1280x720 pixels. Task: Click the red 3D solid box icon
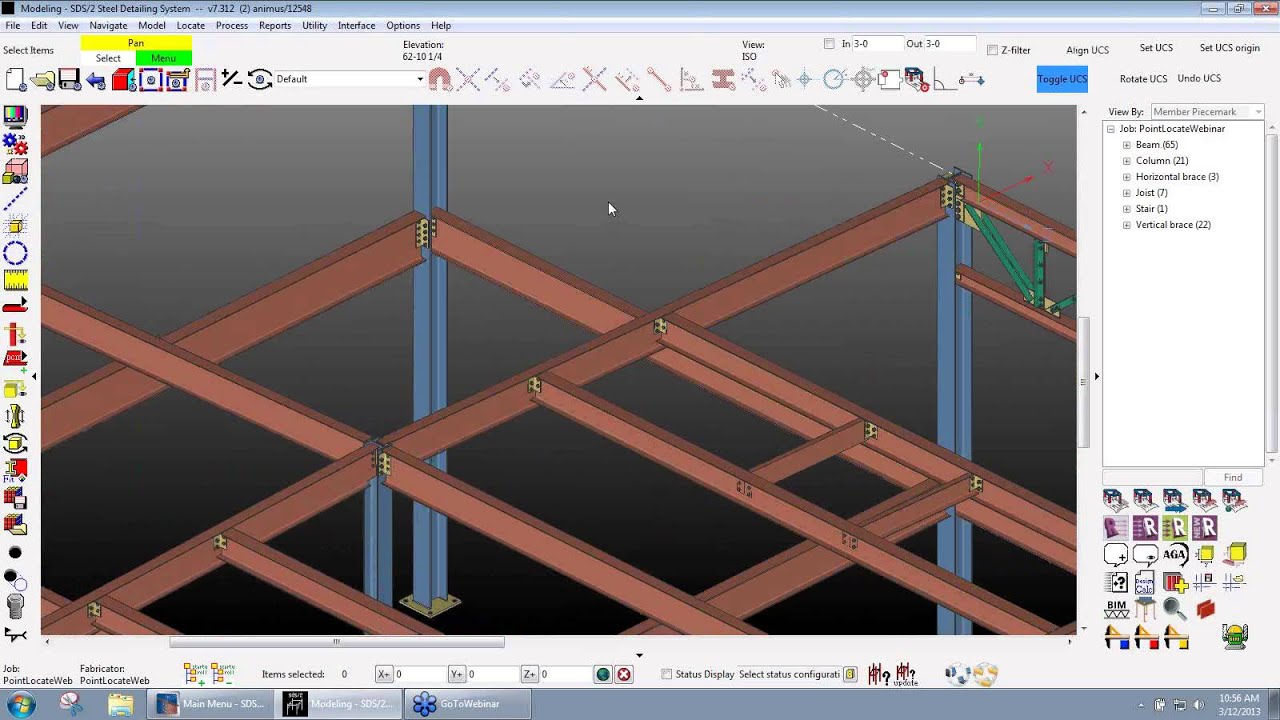tap(124, 80)
